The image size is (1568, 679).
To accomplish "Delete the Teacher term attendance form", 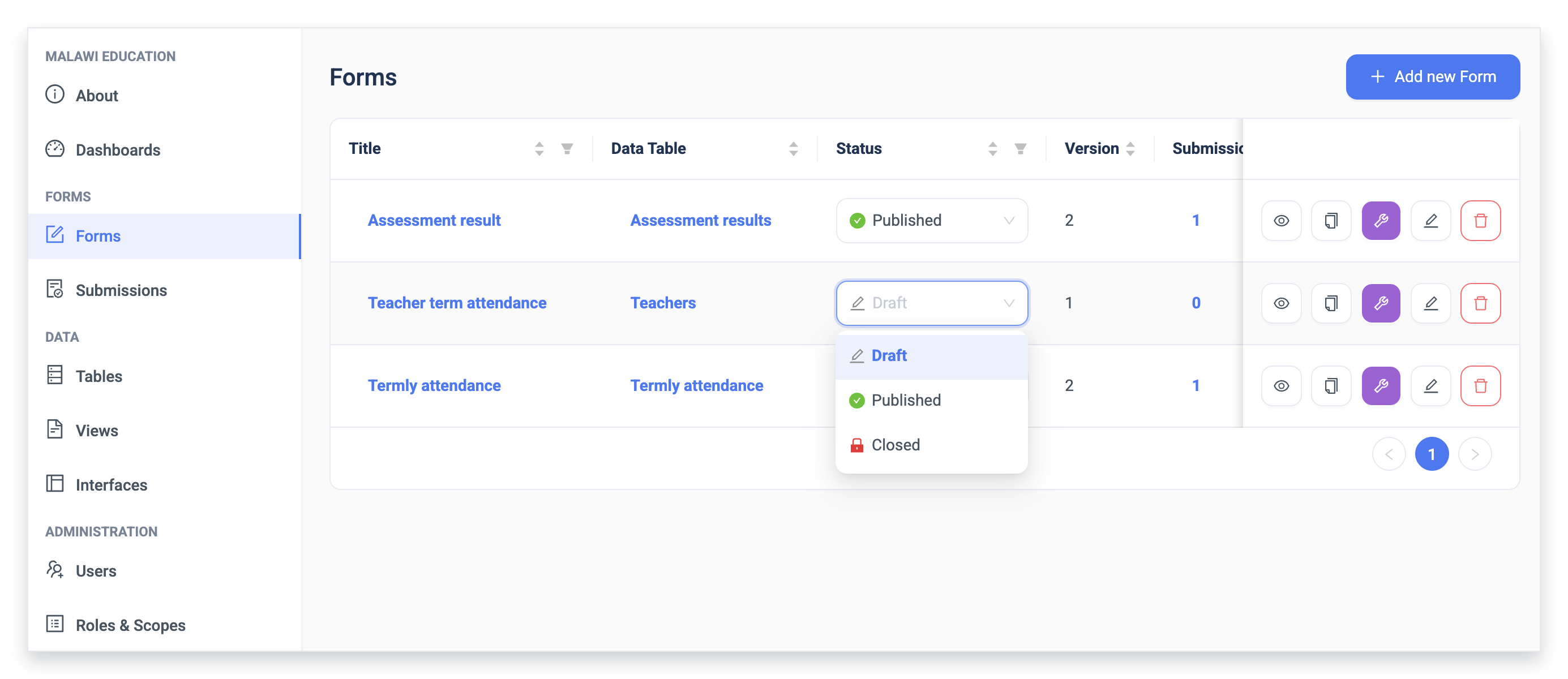I will (x=1481, y=303).
